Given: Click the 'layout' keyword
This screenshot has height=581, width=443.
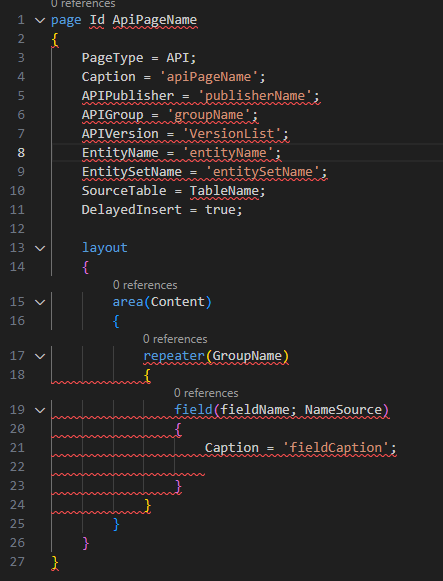Looking at the screenshot, I should point(104,248).
